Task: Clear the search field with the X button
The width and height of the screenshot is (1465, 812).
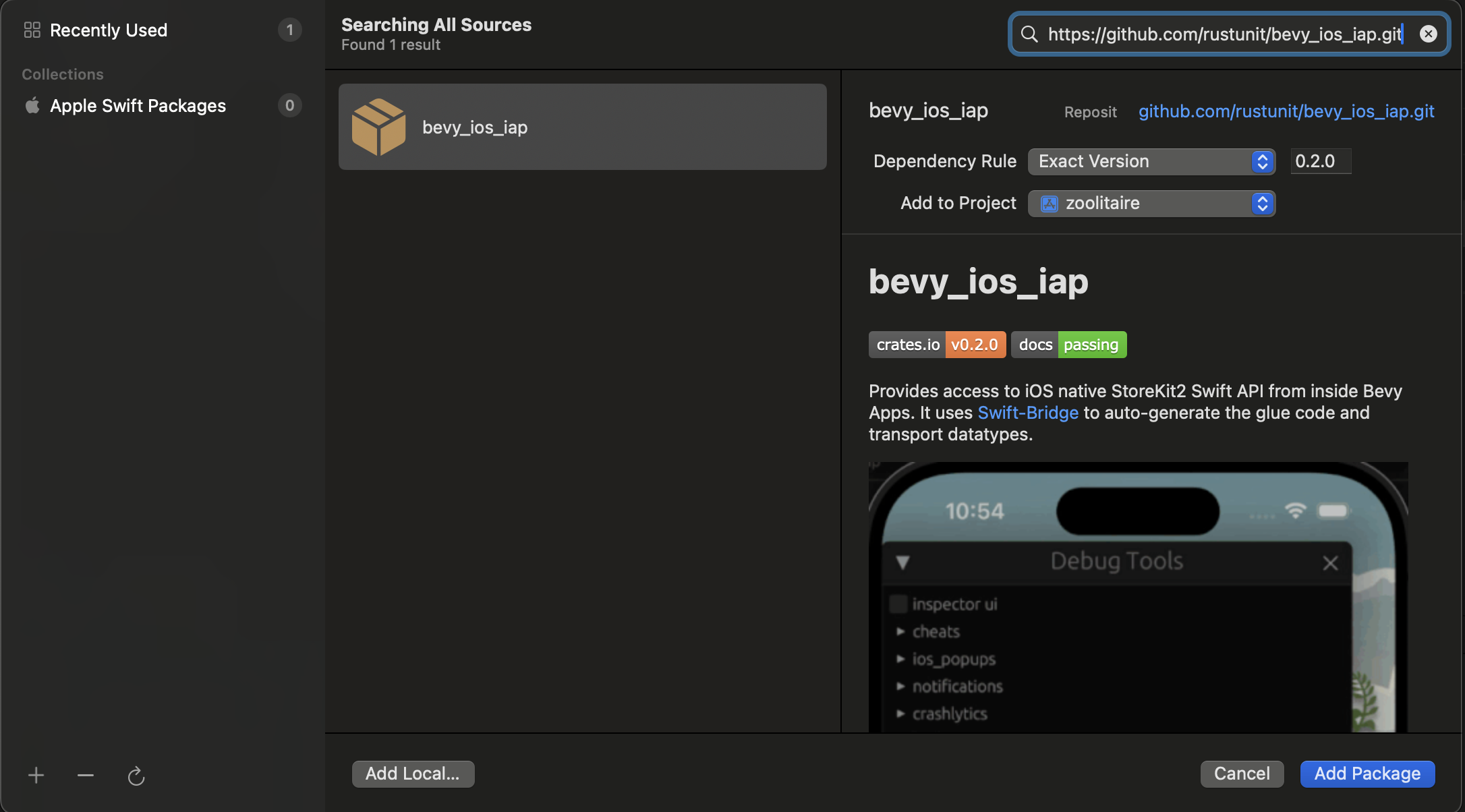Action: pos(1429,34)
